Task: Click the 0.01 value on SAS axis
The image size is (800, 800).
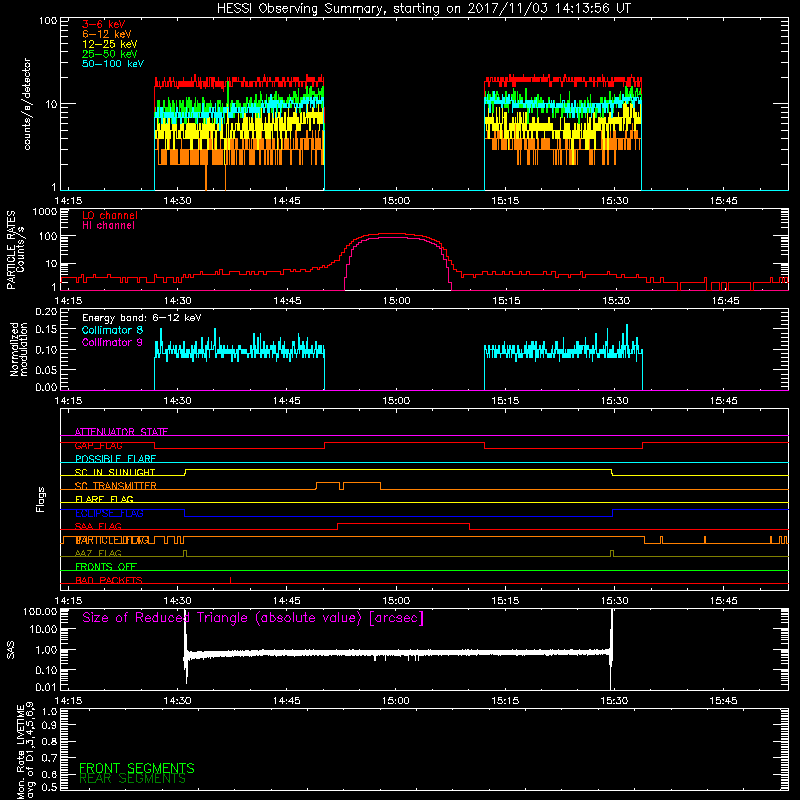Action: click(x=46, y=687)
